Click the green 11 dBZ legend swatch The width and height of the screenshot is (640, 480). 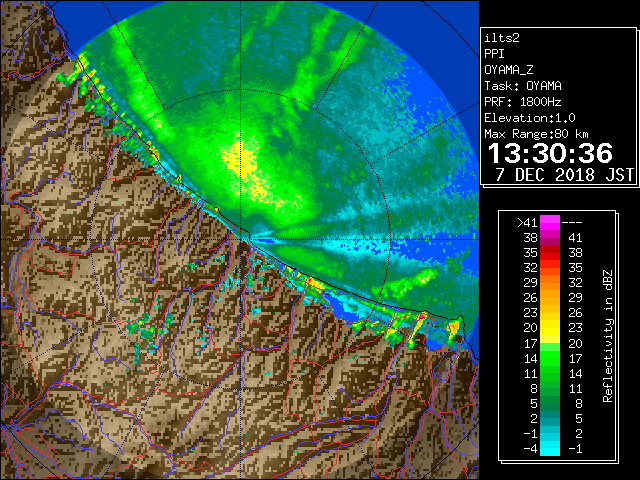click(x=550, y=373)
